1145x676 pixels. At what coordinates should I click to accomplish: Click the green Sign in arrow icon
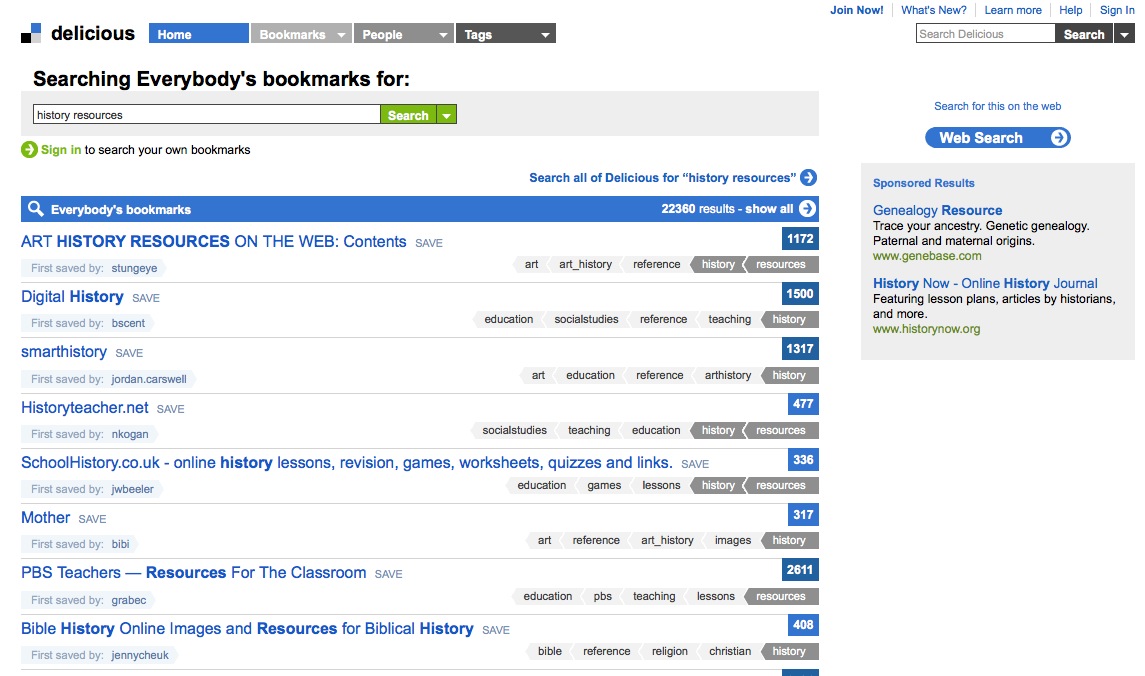click(x=29, y=150)
